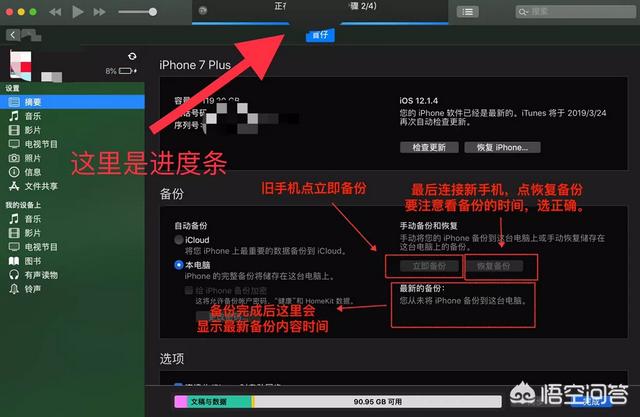The height and width of the screenshot is (417, 640).
Task: Click the search field in toolbar
Action: tap(575, 12)
